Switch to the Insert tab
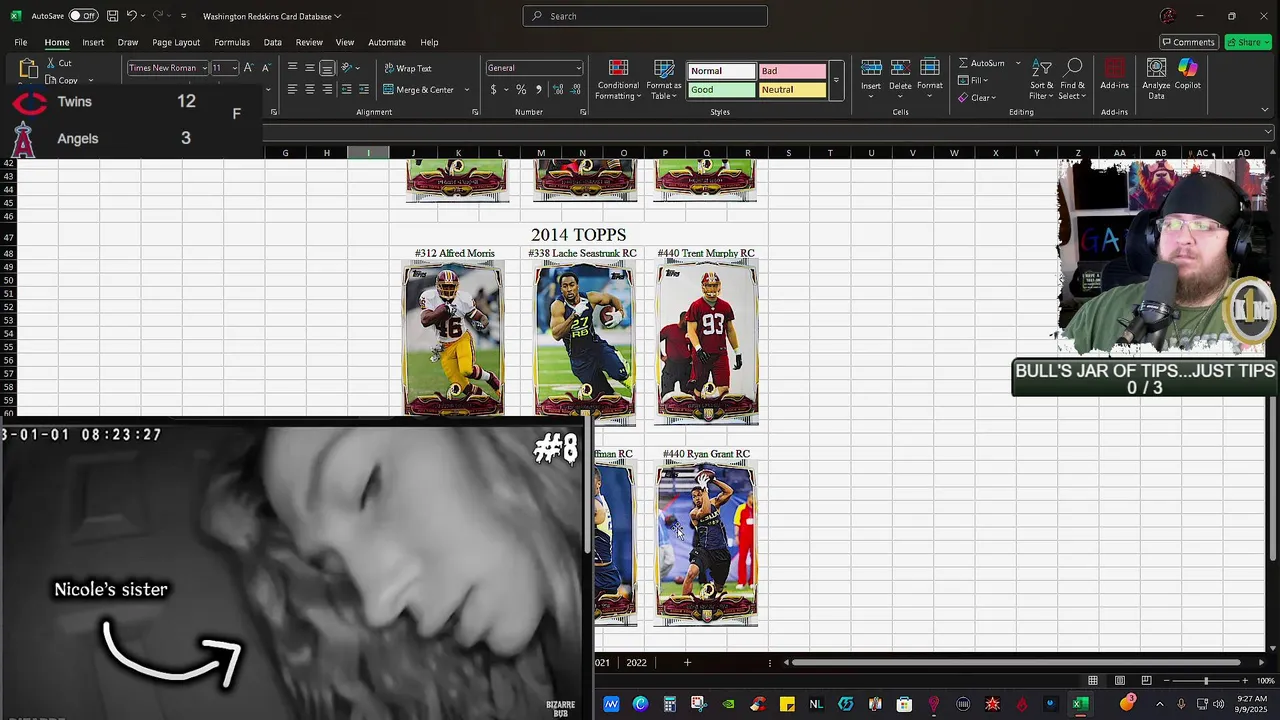The width and height of the screenshot is (1280, 720). tap(93, 42)
